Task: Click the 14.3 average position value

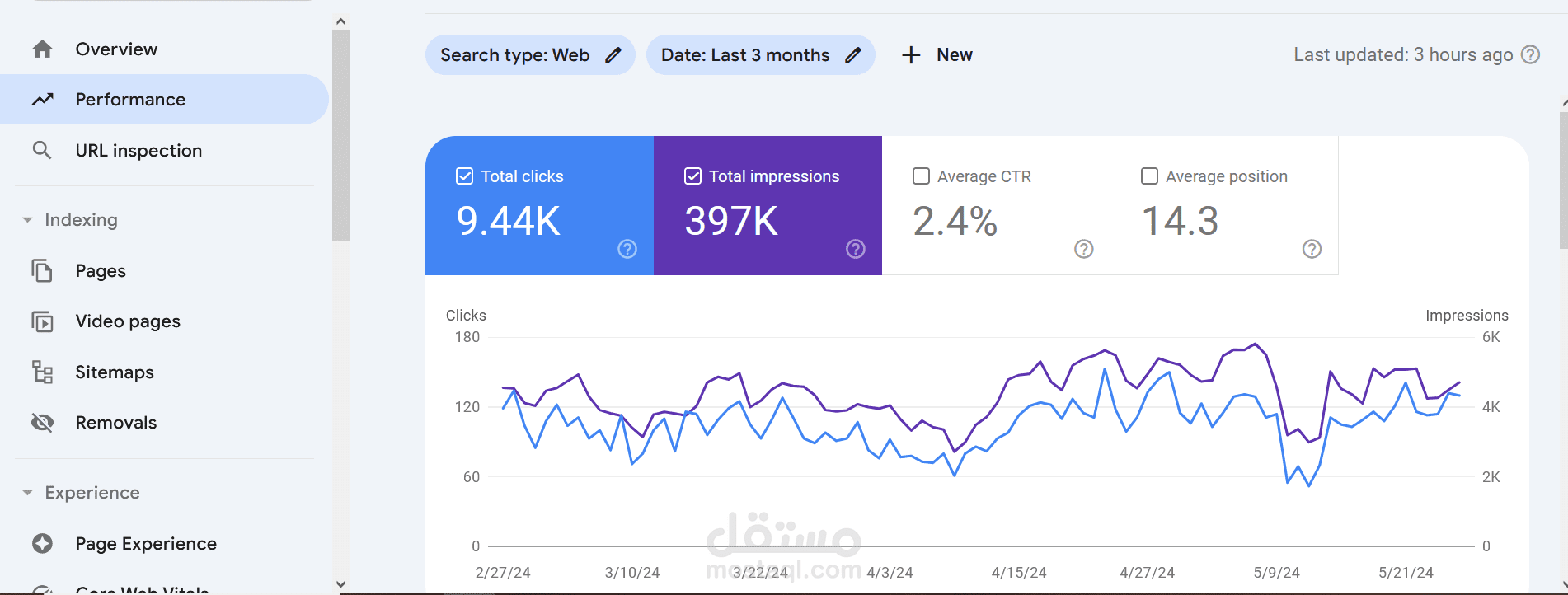Action: click(1180, 221)
